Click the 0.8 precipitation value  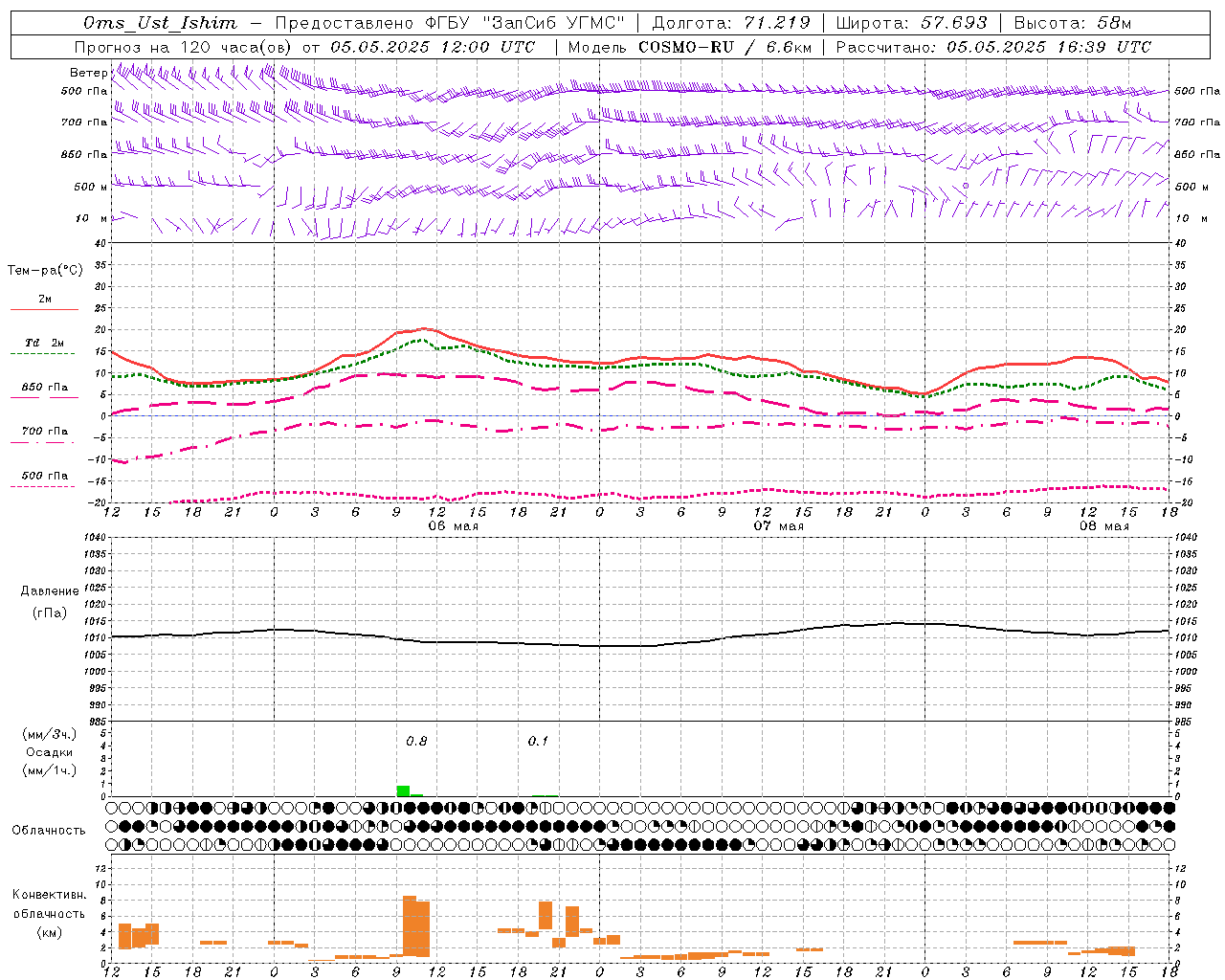416,741
